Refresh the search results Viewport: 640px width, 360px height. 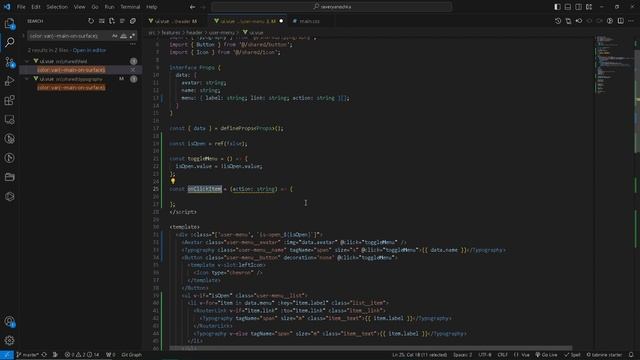pyautogui.click(x=91, y=21)
